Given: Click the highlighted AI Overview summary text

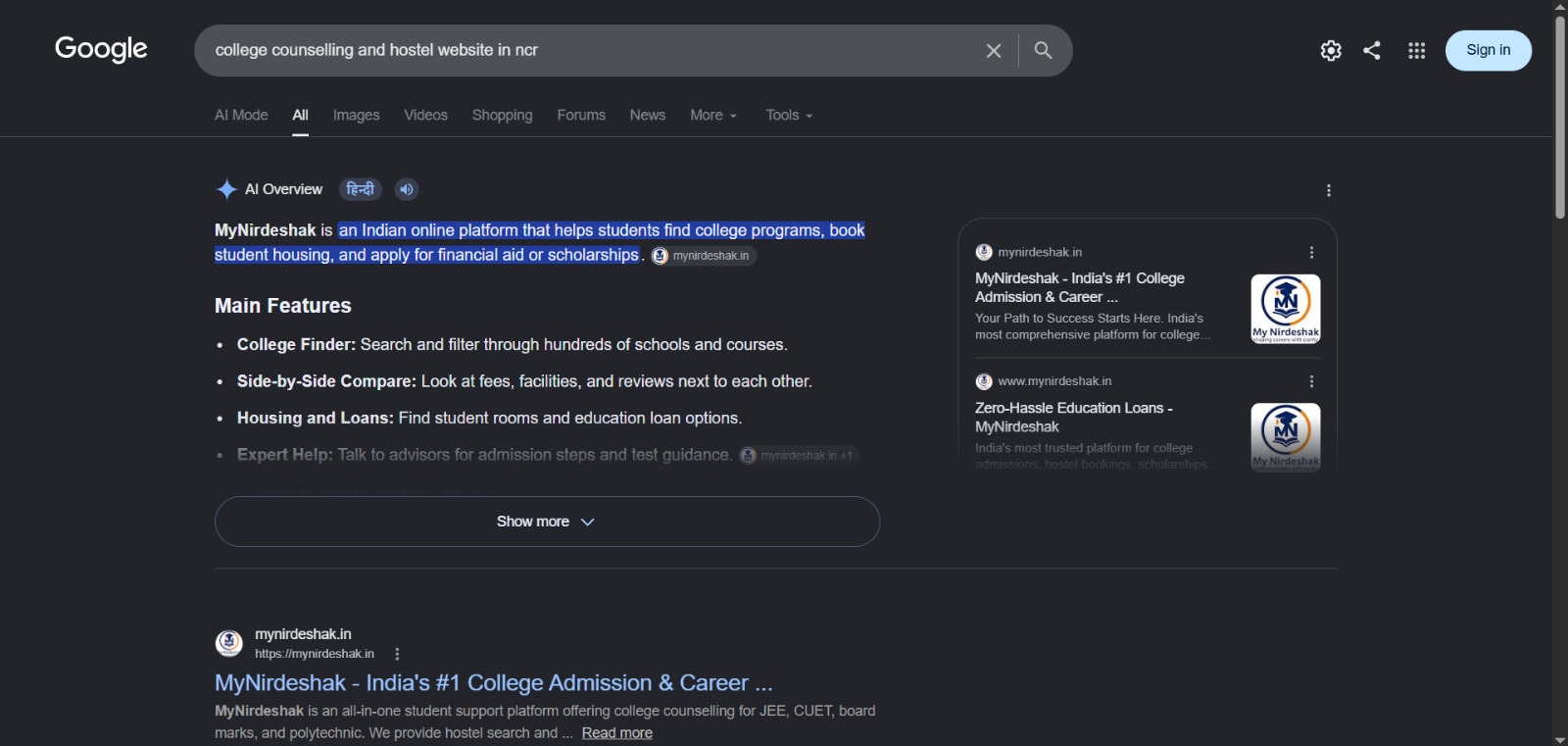Looking at the screenshot, I should [x=540, y=242].
